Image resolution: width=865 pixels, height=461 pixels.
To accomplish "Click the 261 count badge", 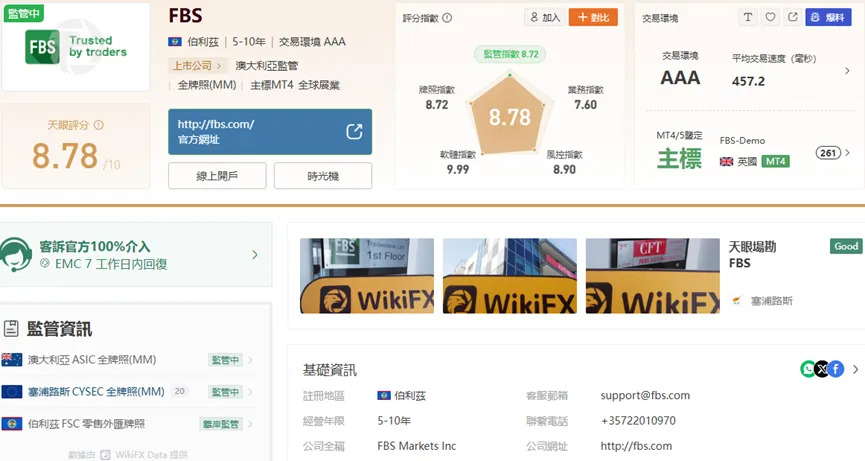I will 828,153.
